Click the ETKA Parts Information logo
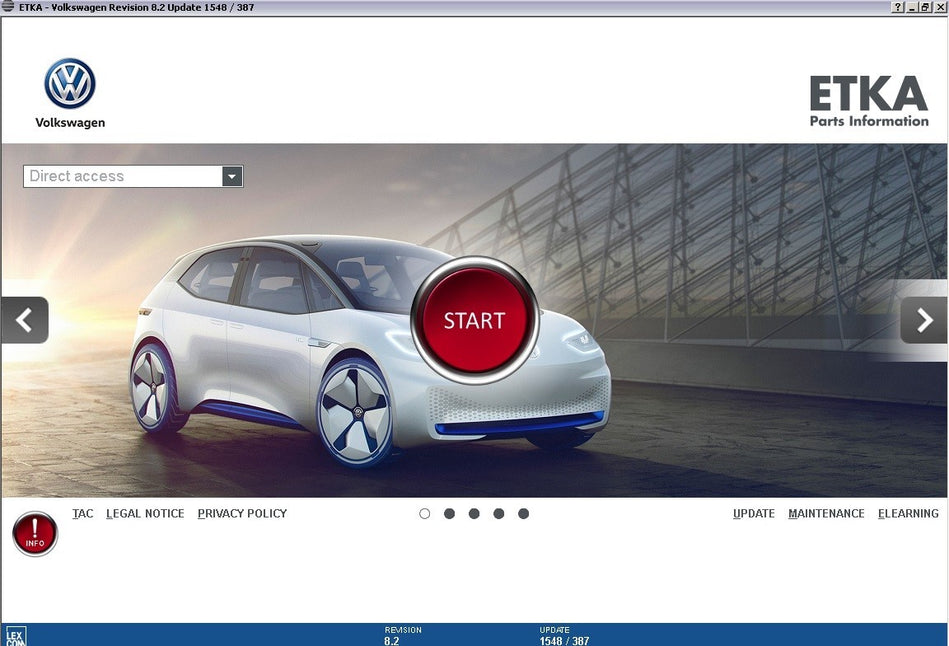Screen dimensions: 949x646 [868, 102]
